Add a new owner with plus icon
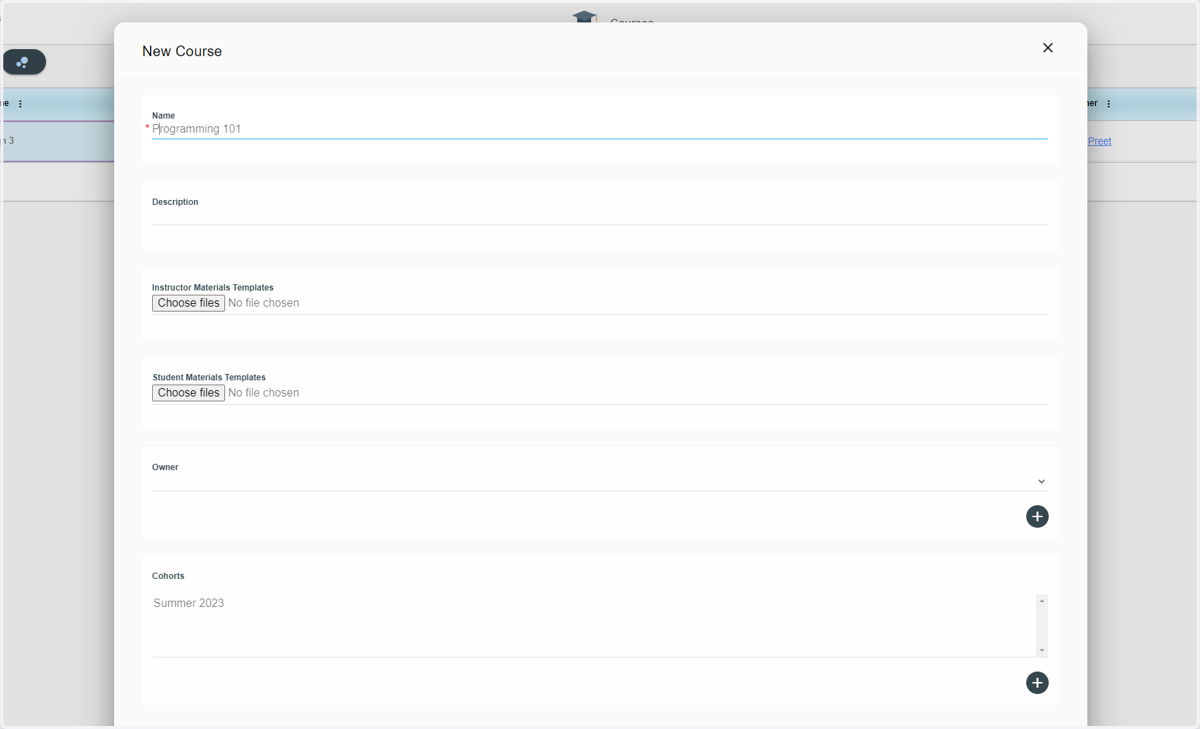This screenshot has width=1200, height=729. tap(1037, 516)
